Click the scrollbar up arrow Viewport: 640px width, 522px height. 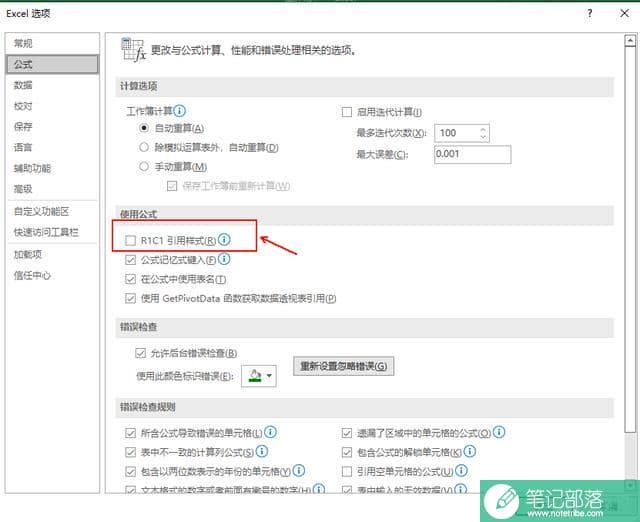pos(630,40)
